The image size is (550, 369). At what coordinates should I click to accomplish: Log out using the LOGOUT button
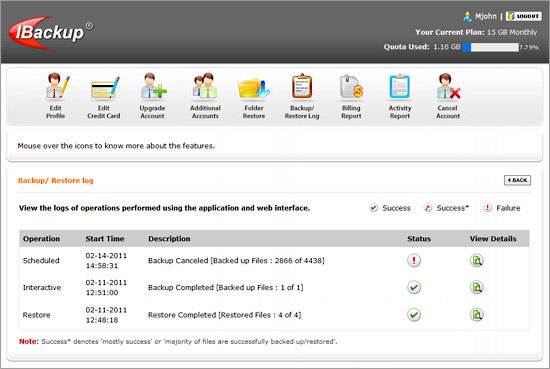pos(523,16)
